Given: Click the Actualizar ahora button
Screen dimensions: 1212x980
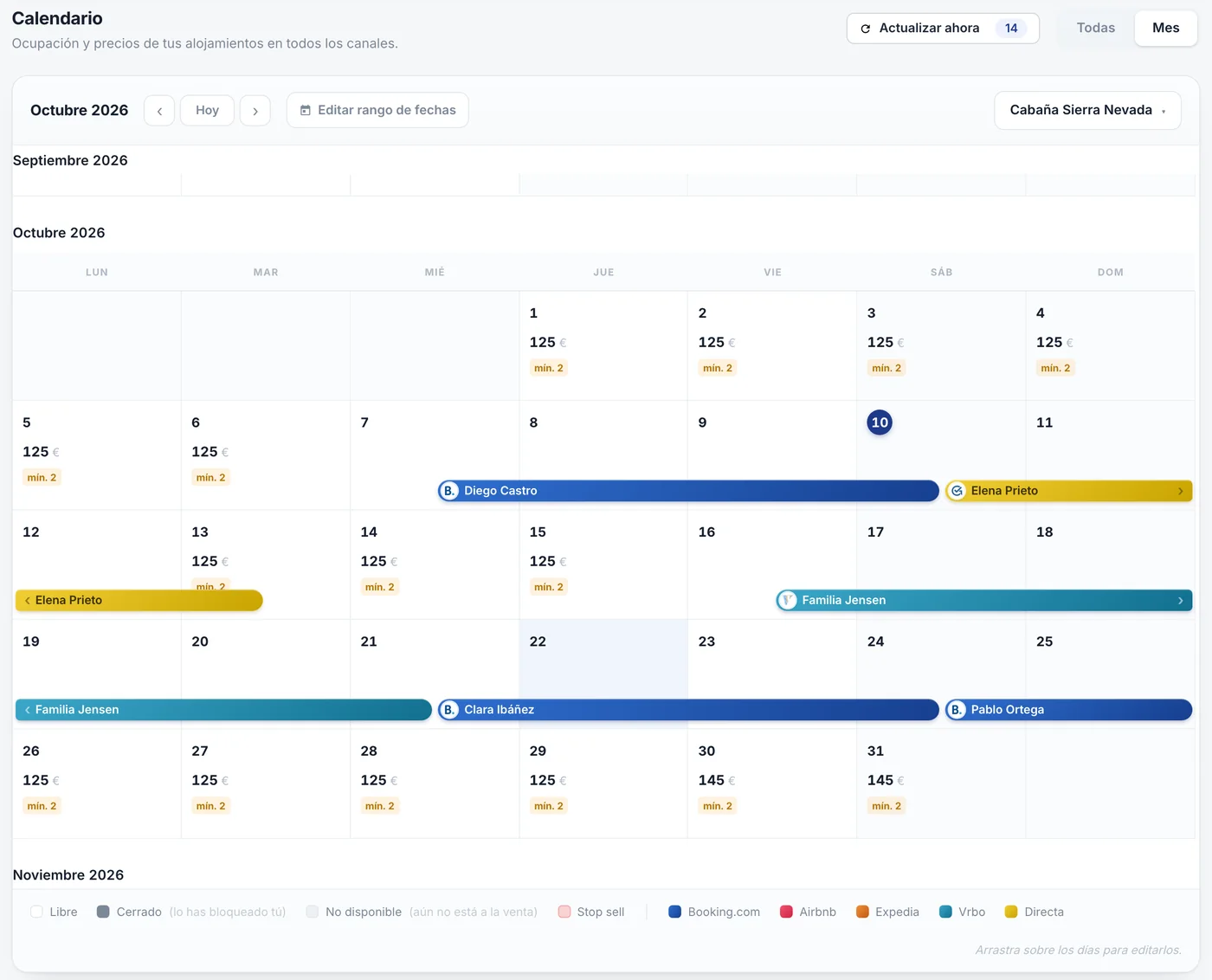Looking at the screenshot, I should (x=943, y=29).
